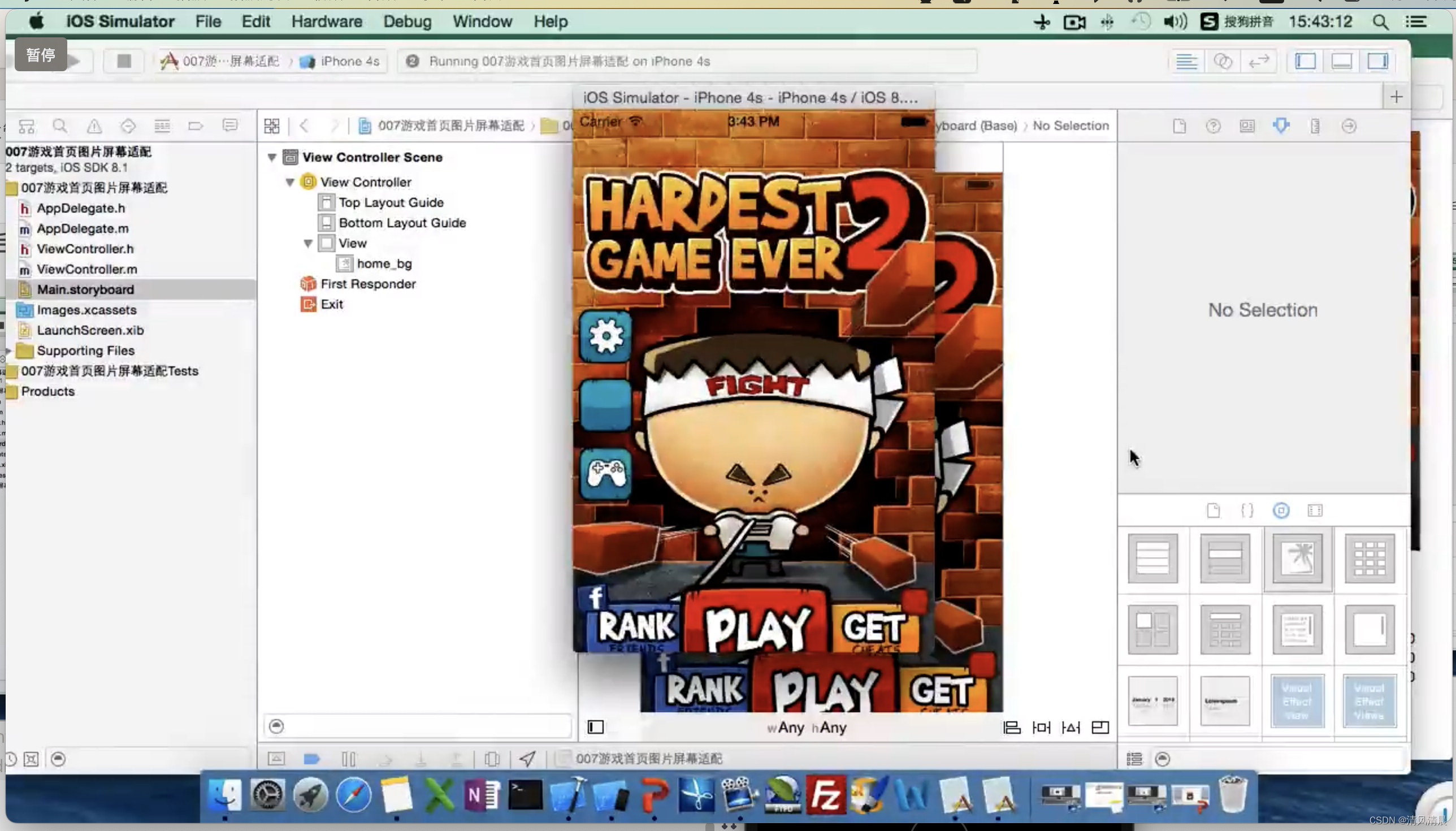Open the test navigator diamond icon

(x=128, y=126)
